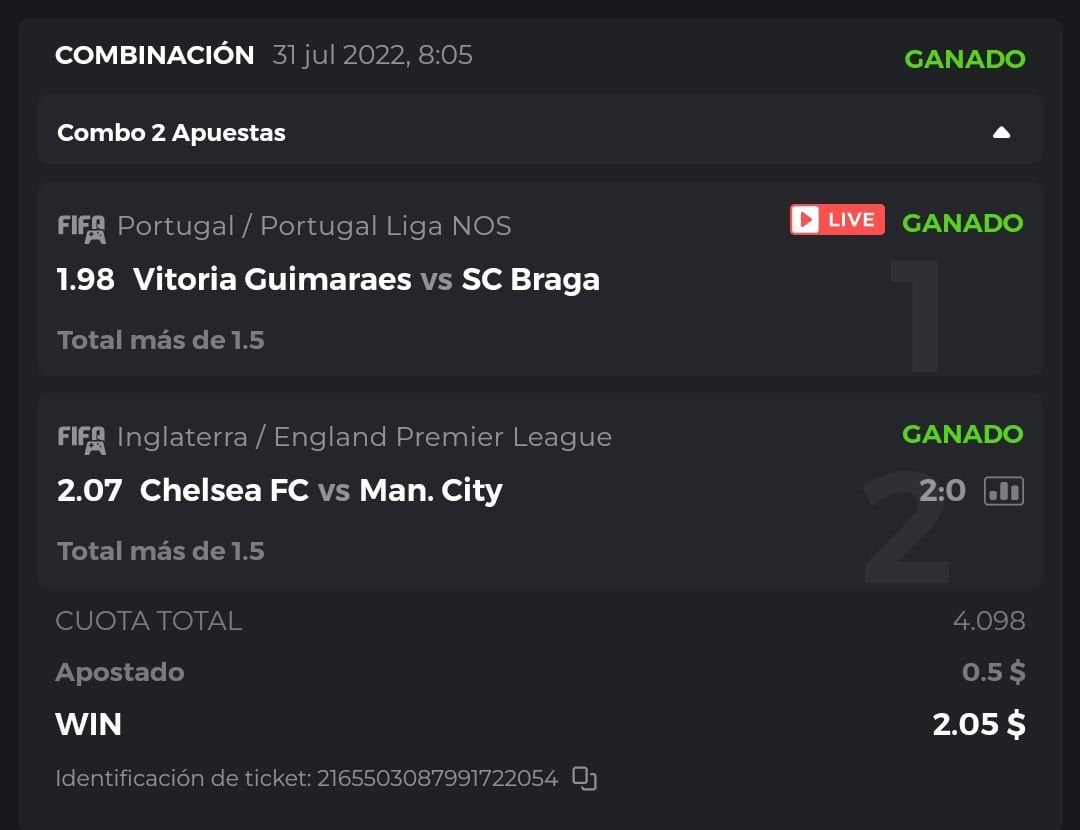Screen dimensions: 1080x830
Task: Open Chelsea FC vs Man. City match
Action: (x=321, y=490)
